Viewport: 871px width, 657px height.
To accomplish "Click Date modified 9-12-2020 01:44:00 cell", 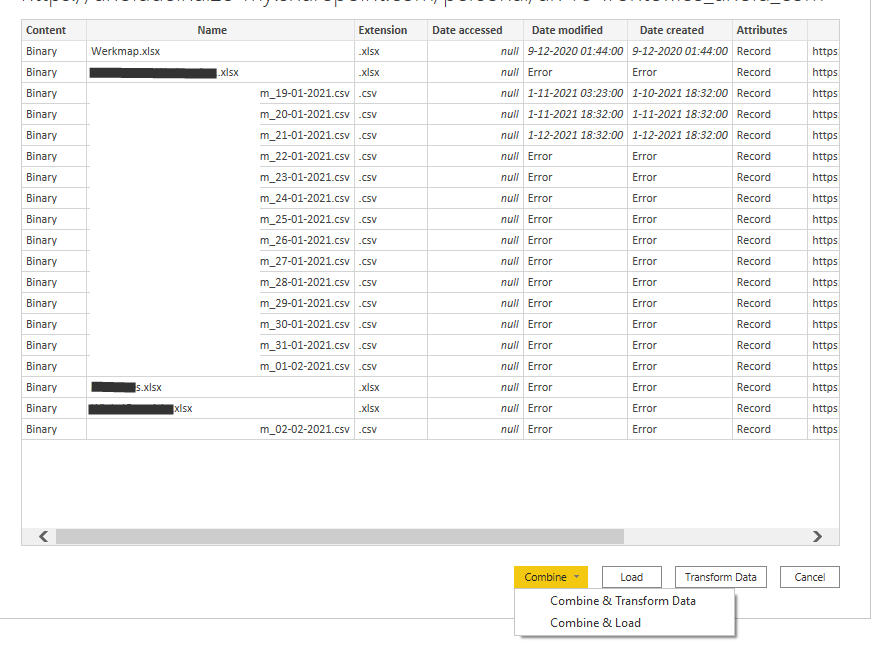I will [575, 51].
